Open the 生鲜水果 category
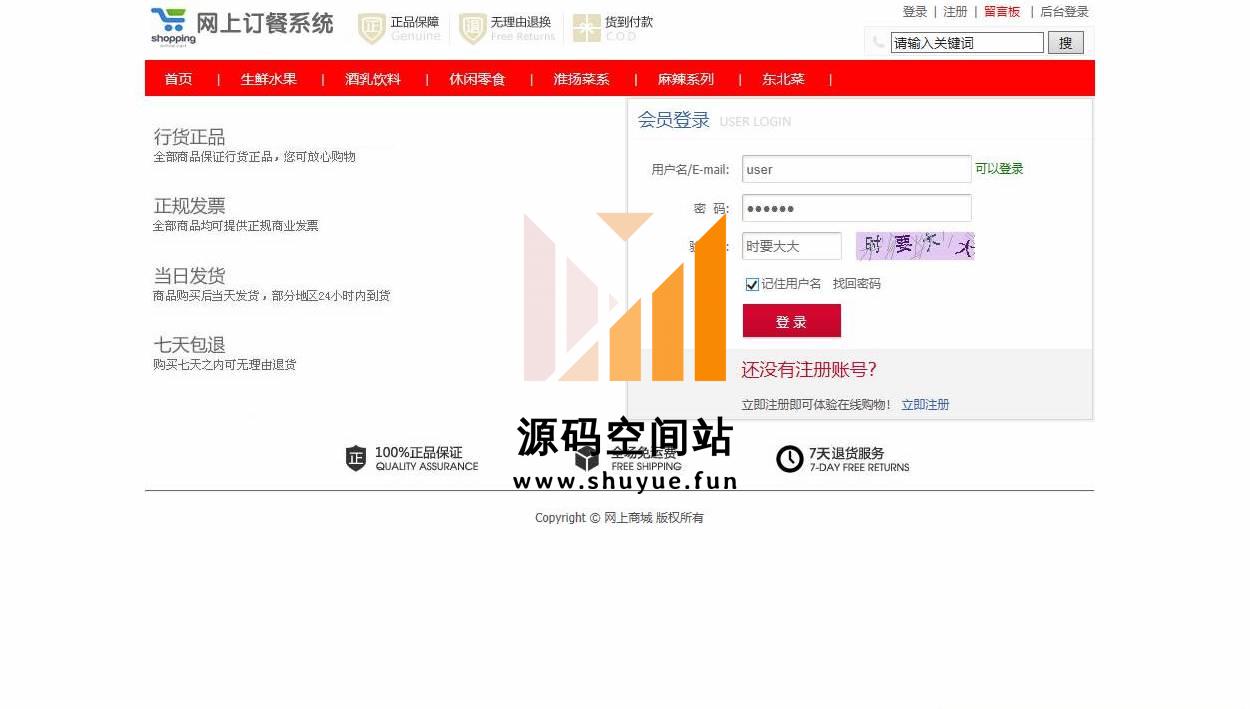Image resolution: width=1250 pixels, height=709 pixels. click(269, 79)
